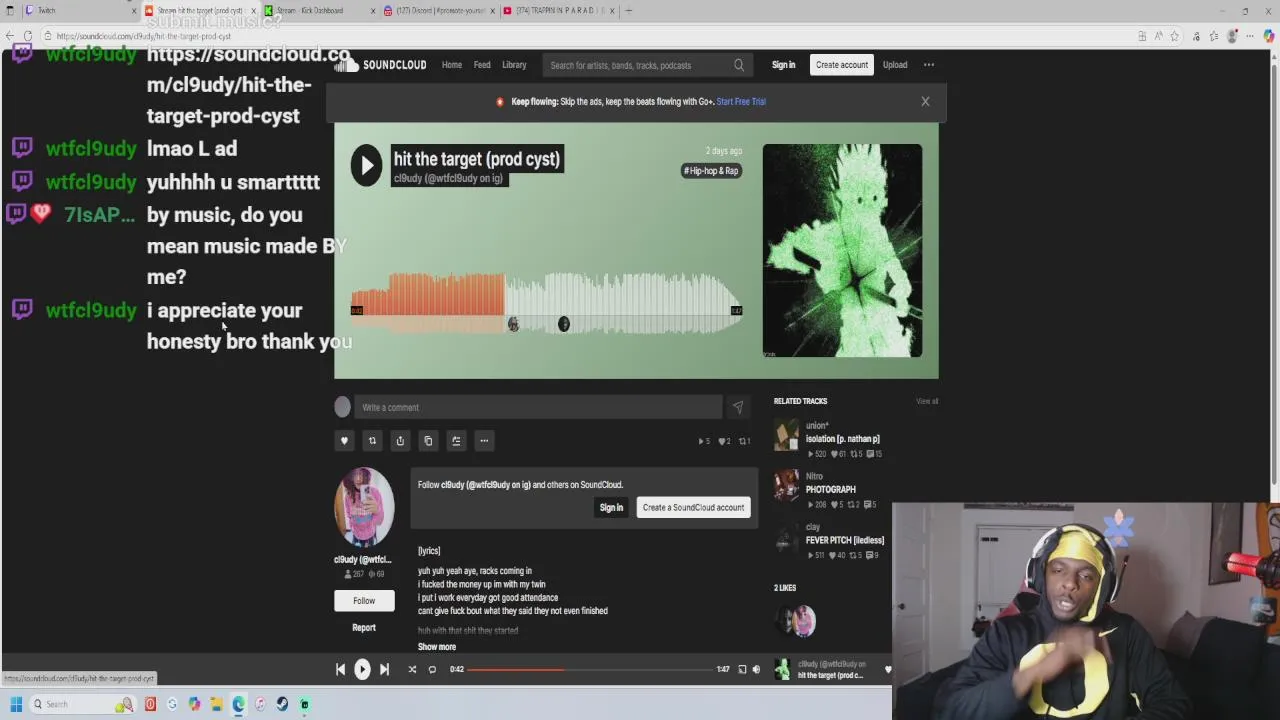Click the isolation track thumbnail

tap(787, 436)
